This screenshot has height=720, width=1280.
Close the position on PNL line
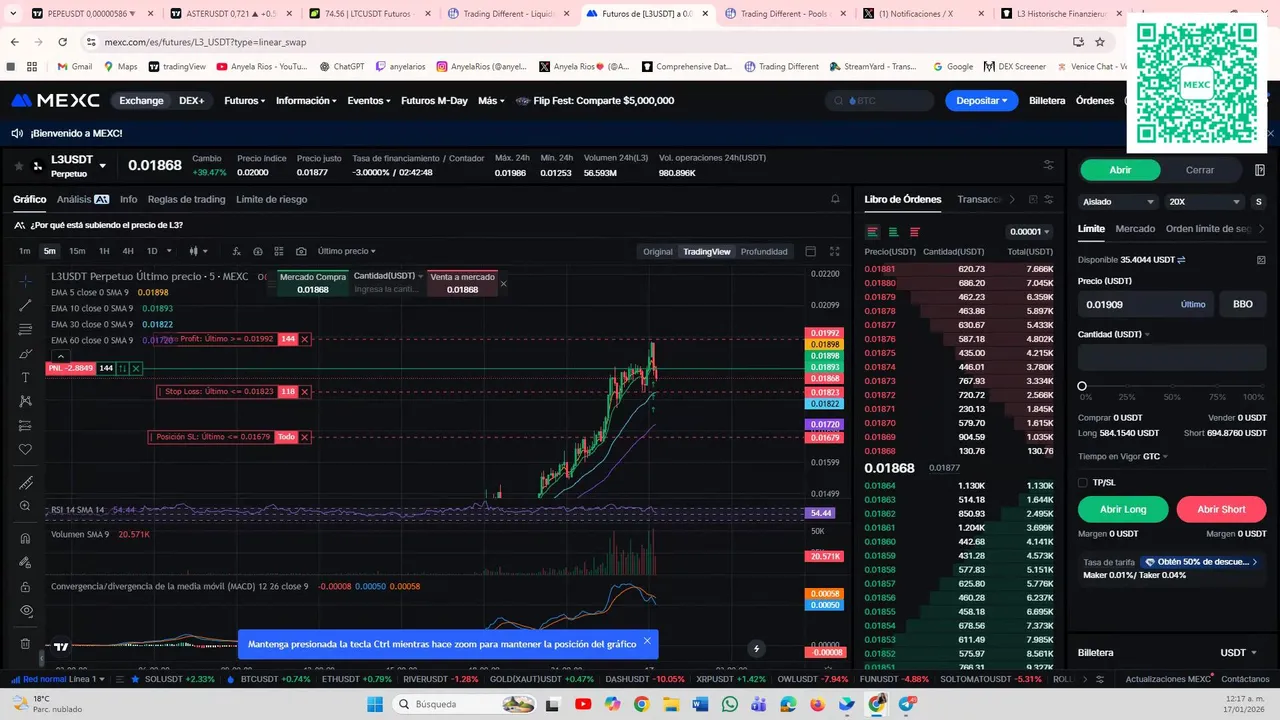136,368
